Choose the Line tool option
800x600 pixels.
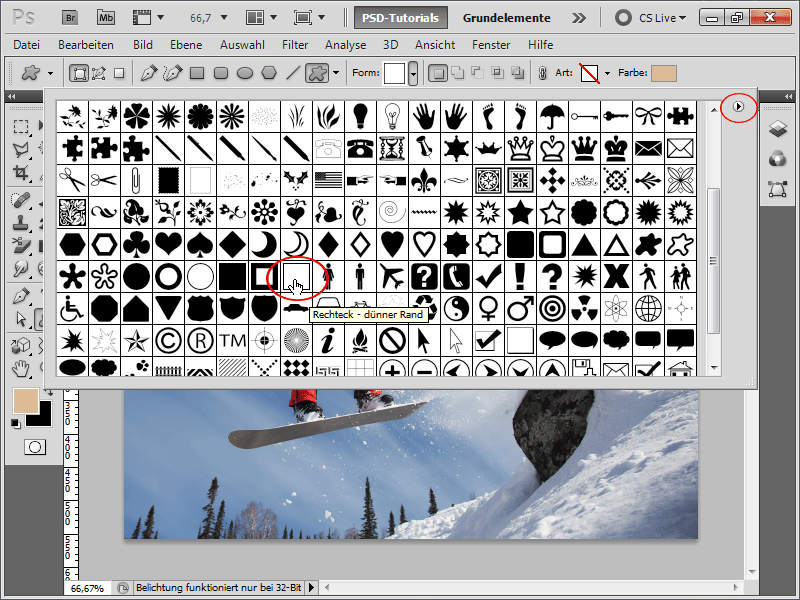pyautogui.click(x=293, y=73)
